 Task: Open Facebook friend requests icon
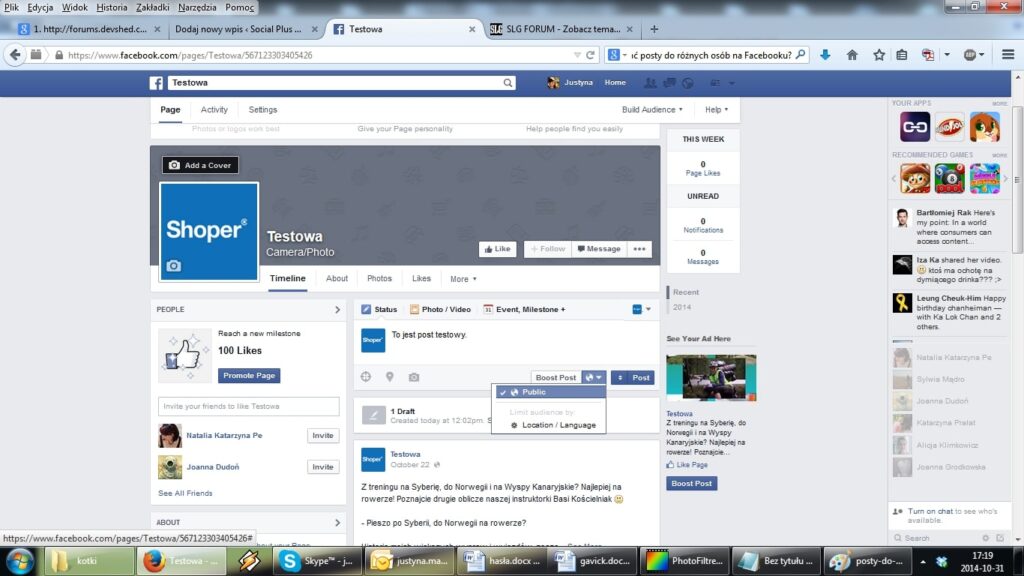tap(652, 83)
